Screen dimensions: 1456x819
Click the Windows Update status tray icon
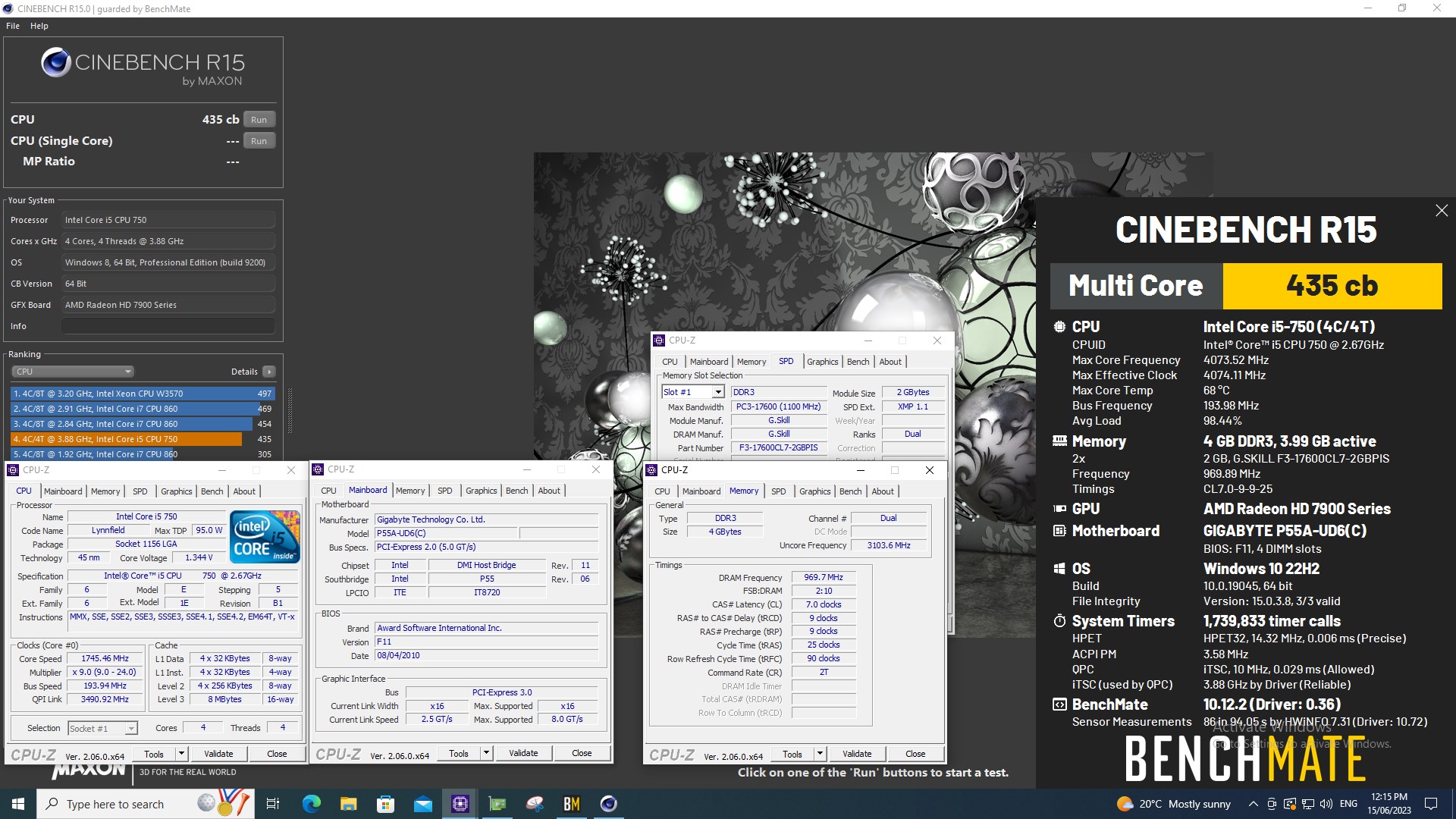[x=1290, y=804]
